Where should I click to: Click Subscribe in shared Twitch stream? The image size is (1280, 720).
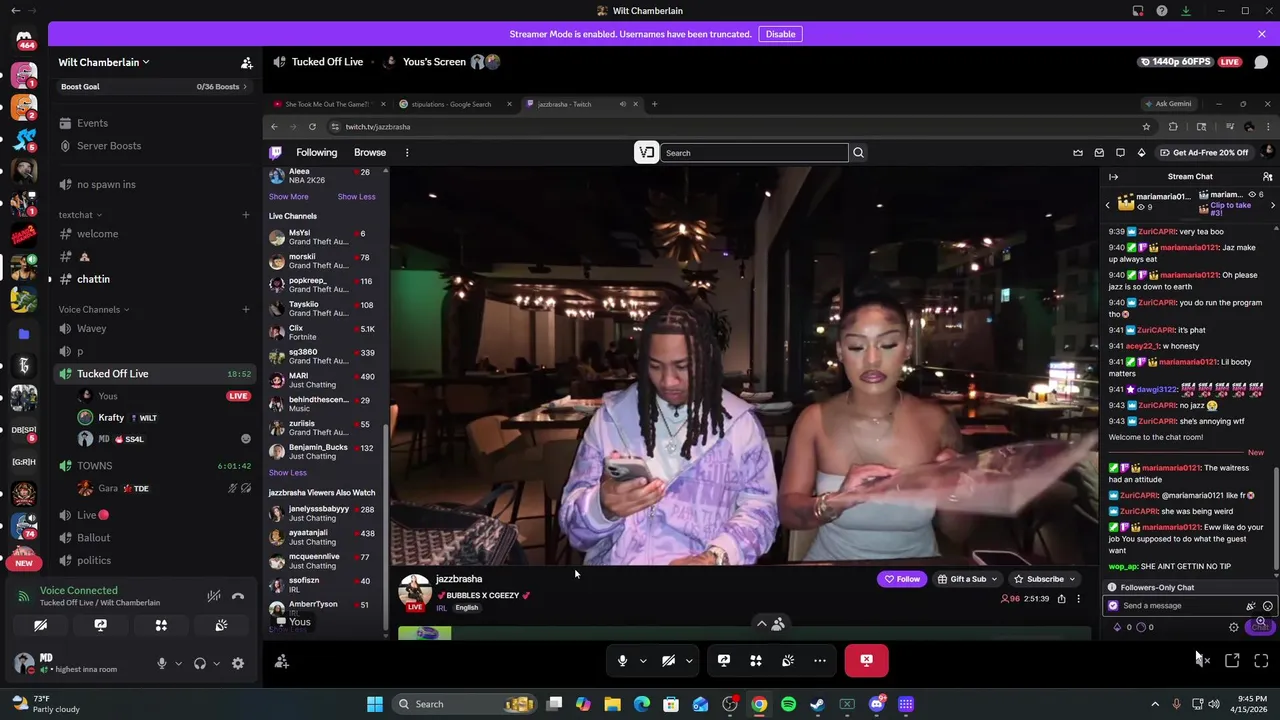click(x=1044, y=579)
